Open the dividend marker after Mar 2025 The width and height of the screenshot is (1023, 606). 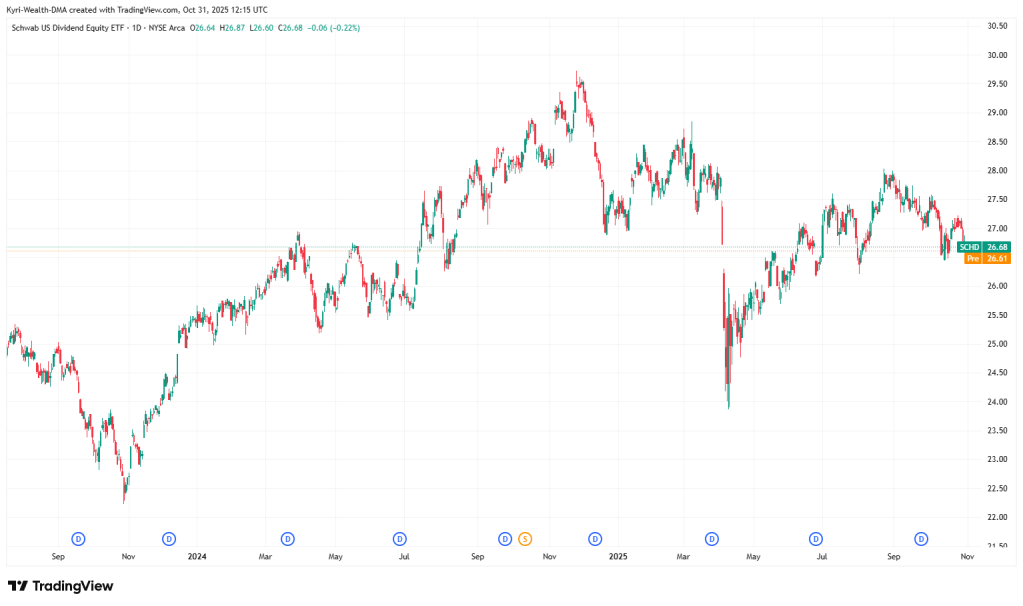point(712,539)
